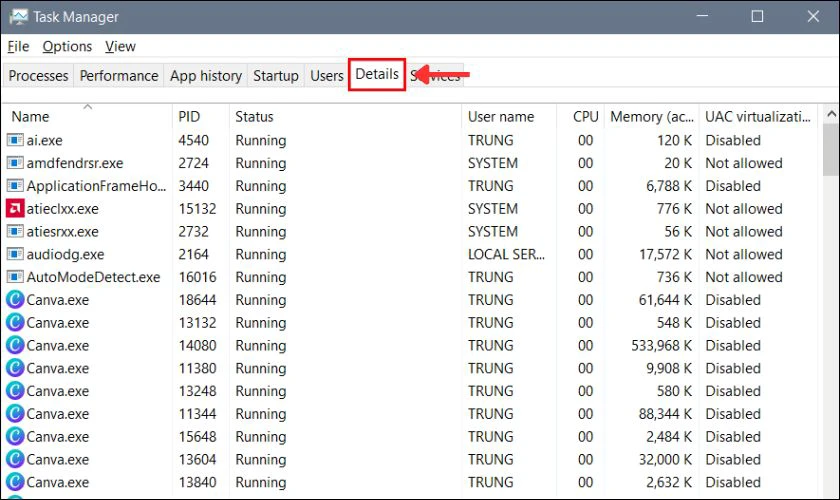Click memory value 17,572 K
The height and width of the screenshot is (500, 840).
click(665, 254)
